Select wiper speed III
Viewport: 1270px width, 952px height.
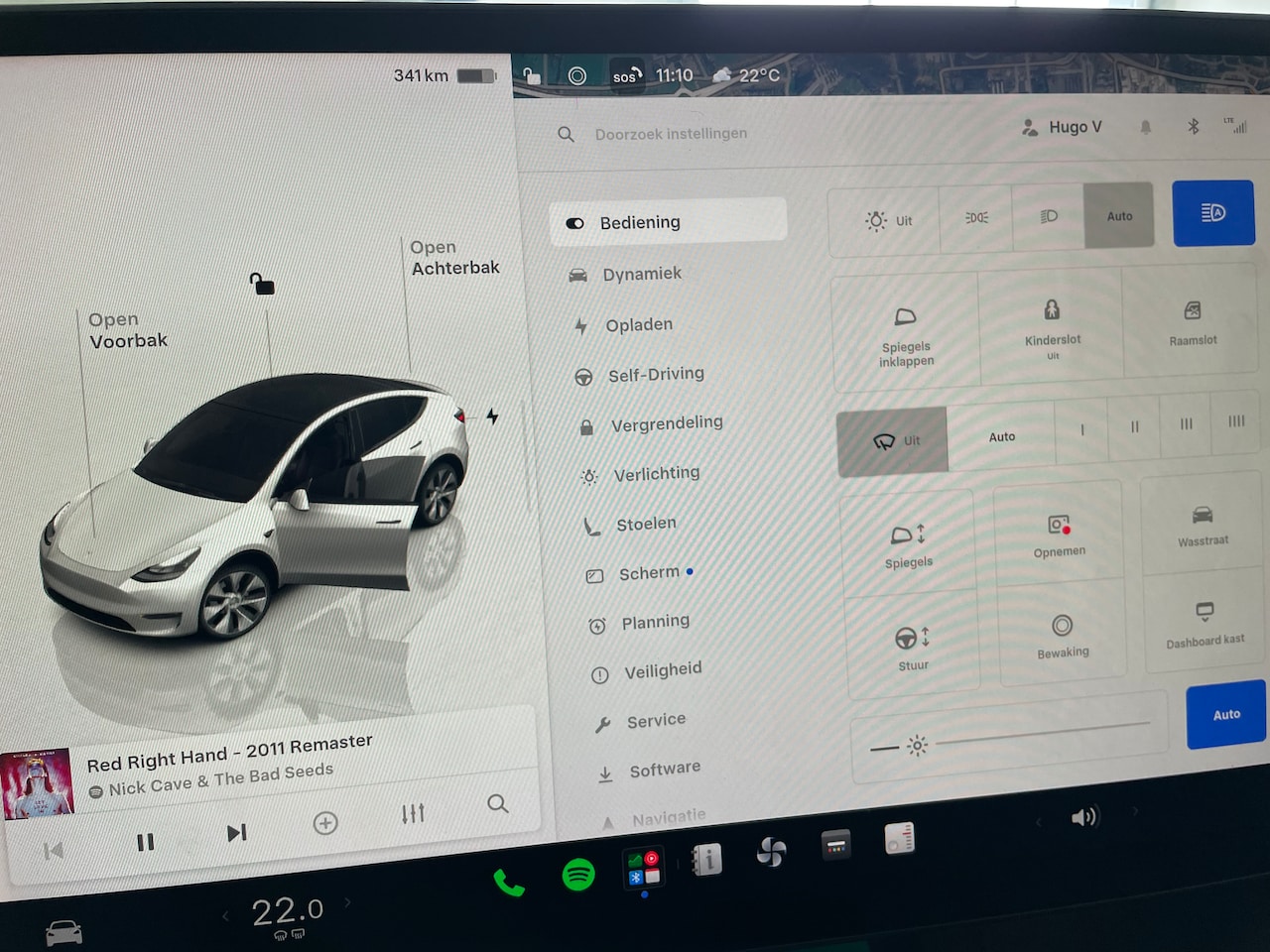(1187, 424)
